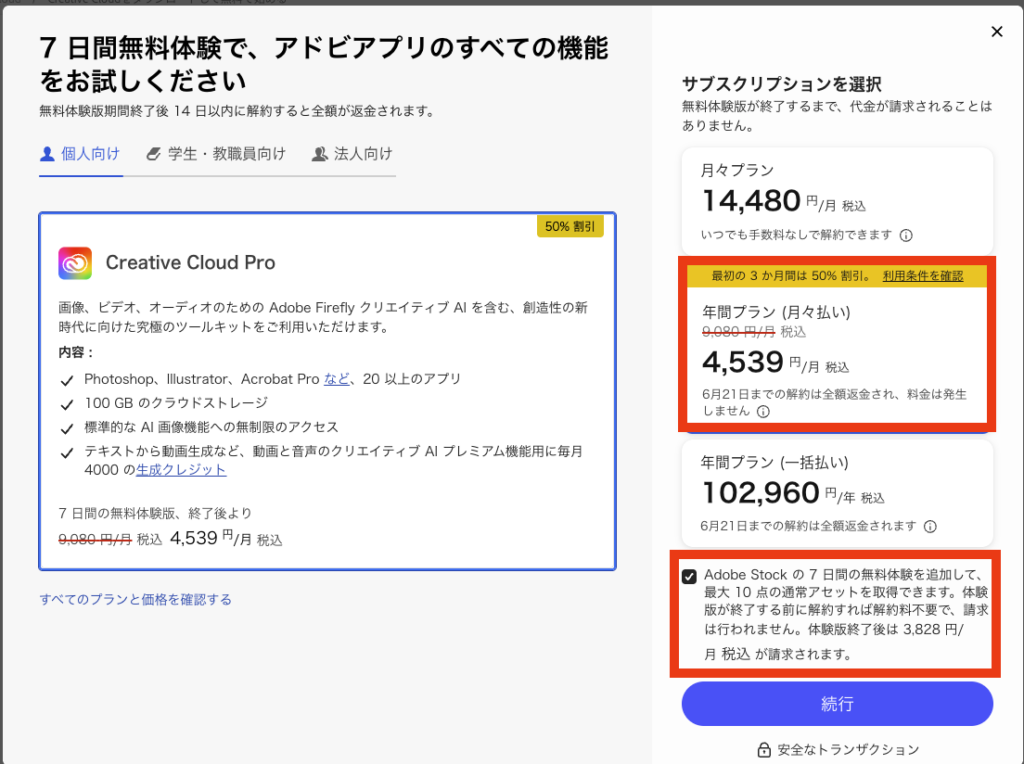1024x764 pixels.
Task: Click the 続行 button
Action: (837, 704)
